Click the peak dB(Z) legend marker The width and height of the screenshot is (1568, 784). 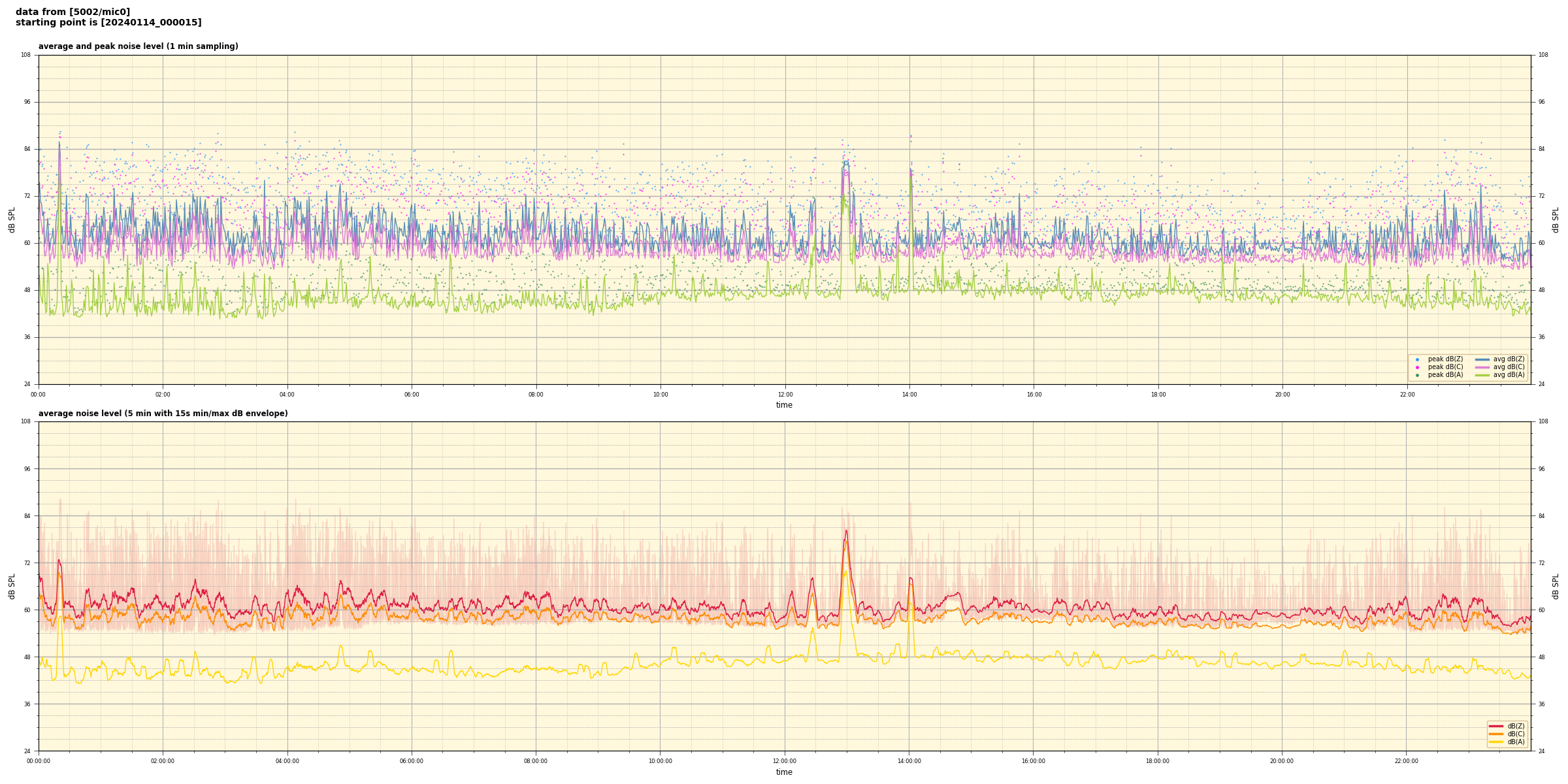click(1417, 359)
